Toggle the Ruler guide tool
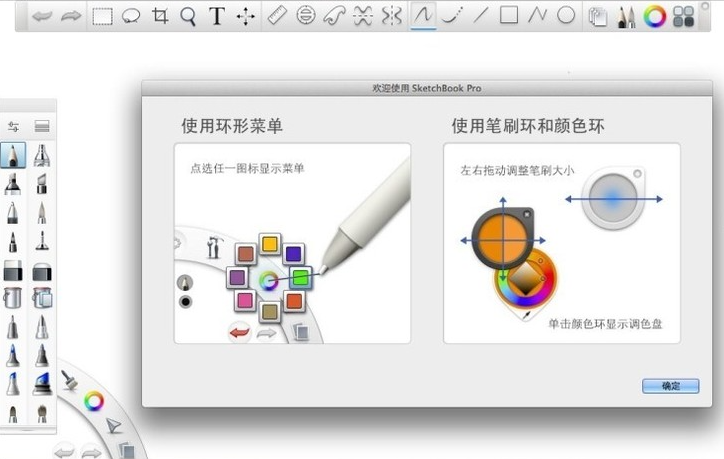The image size is (724, 459). click(x=278, y=16)
